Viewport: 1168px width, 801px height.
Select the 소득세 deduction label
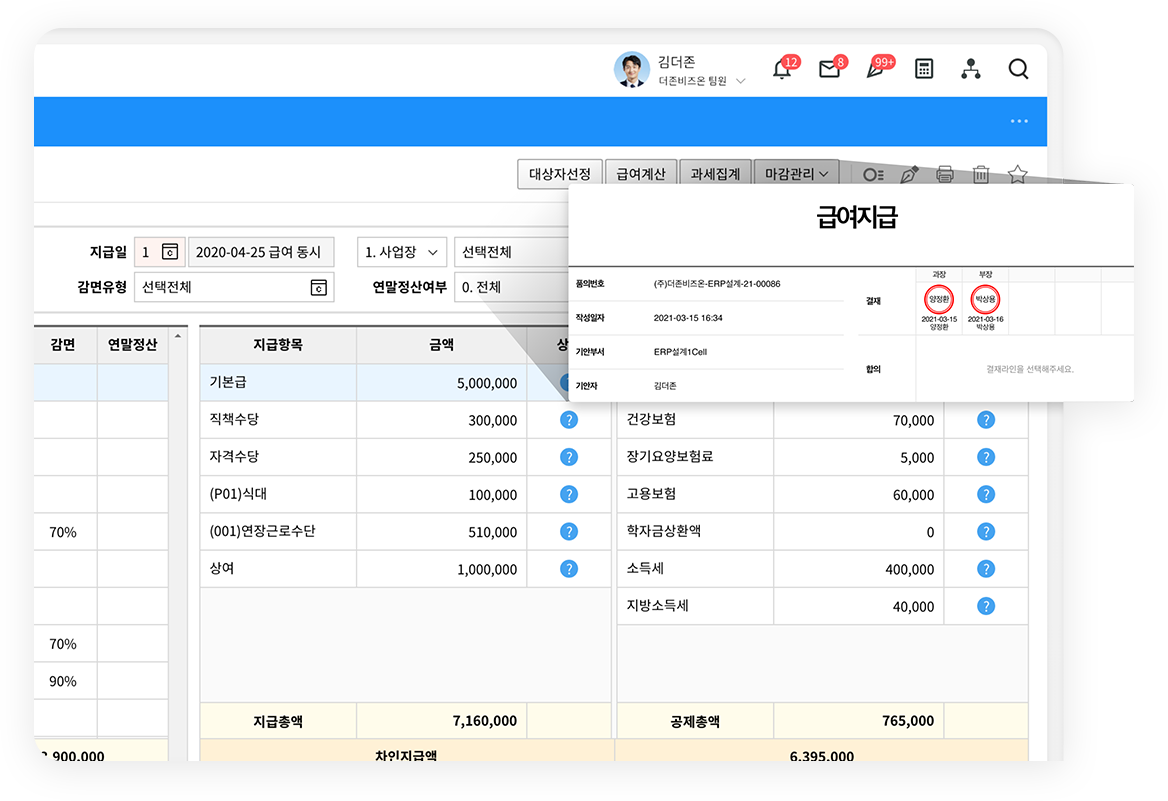pos(645,569)
